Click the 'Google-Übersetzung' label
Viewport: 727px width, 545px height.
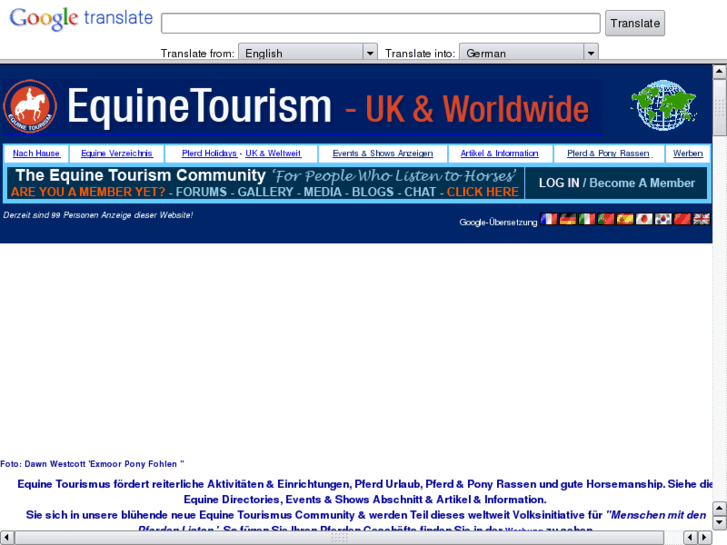[498, 222]
